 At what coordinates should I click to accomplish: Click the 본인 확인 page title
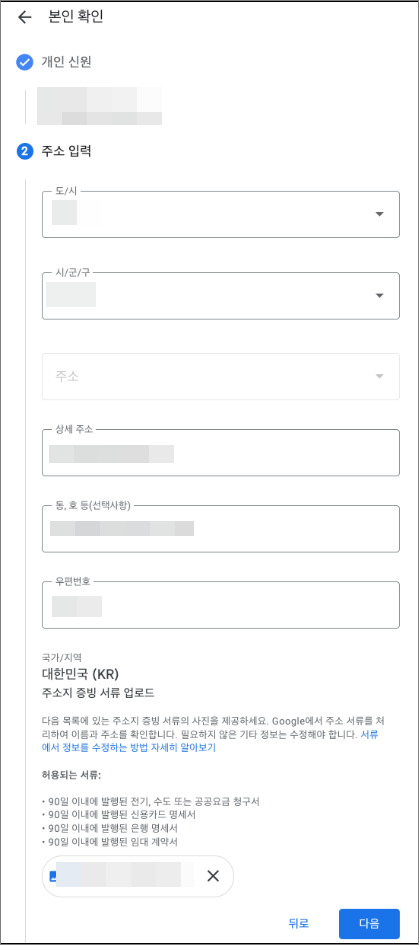76,17
